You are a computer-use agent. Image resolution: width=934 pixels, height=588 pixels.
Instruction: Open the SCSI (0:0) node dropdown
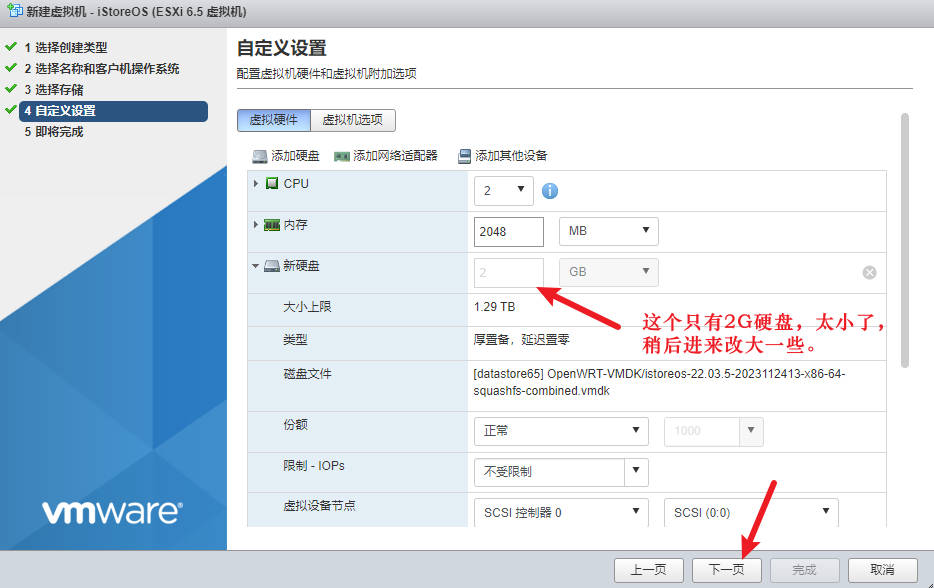pyautogui.click(x=751, y=512)
